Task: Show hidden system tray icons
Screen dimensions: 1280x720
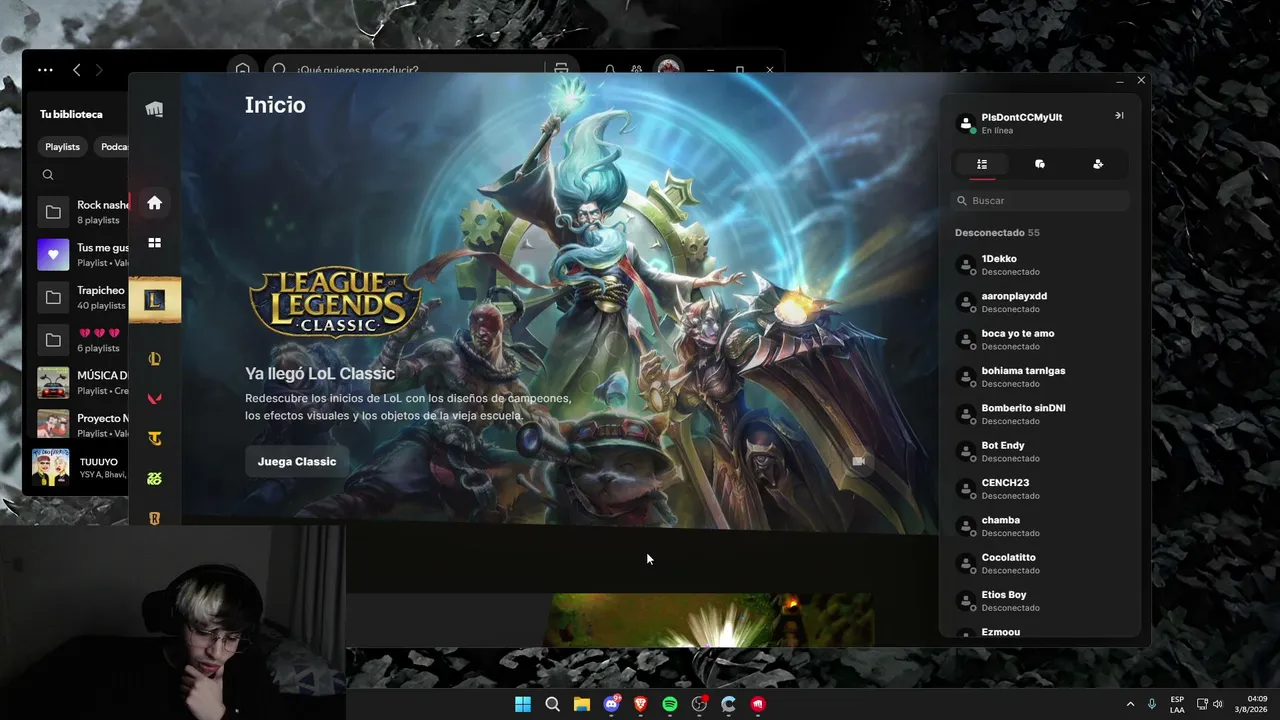Action: pos(1130,704)
